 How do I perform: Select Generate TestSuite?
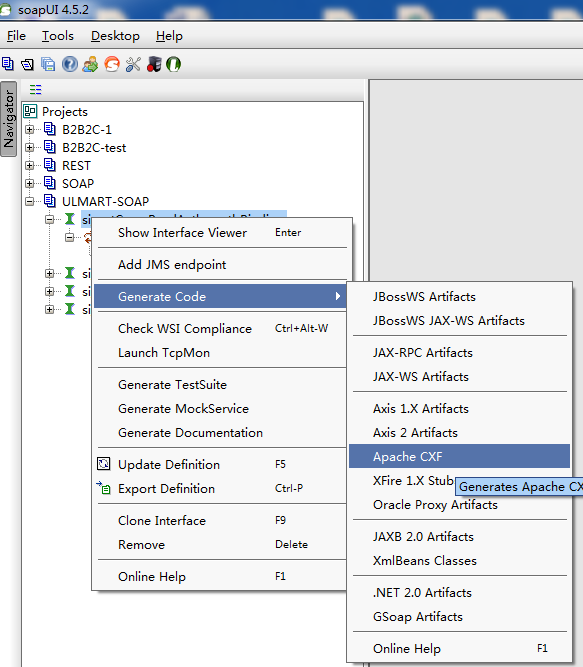(222, 385)
